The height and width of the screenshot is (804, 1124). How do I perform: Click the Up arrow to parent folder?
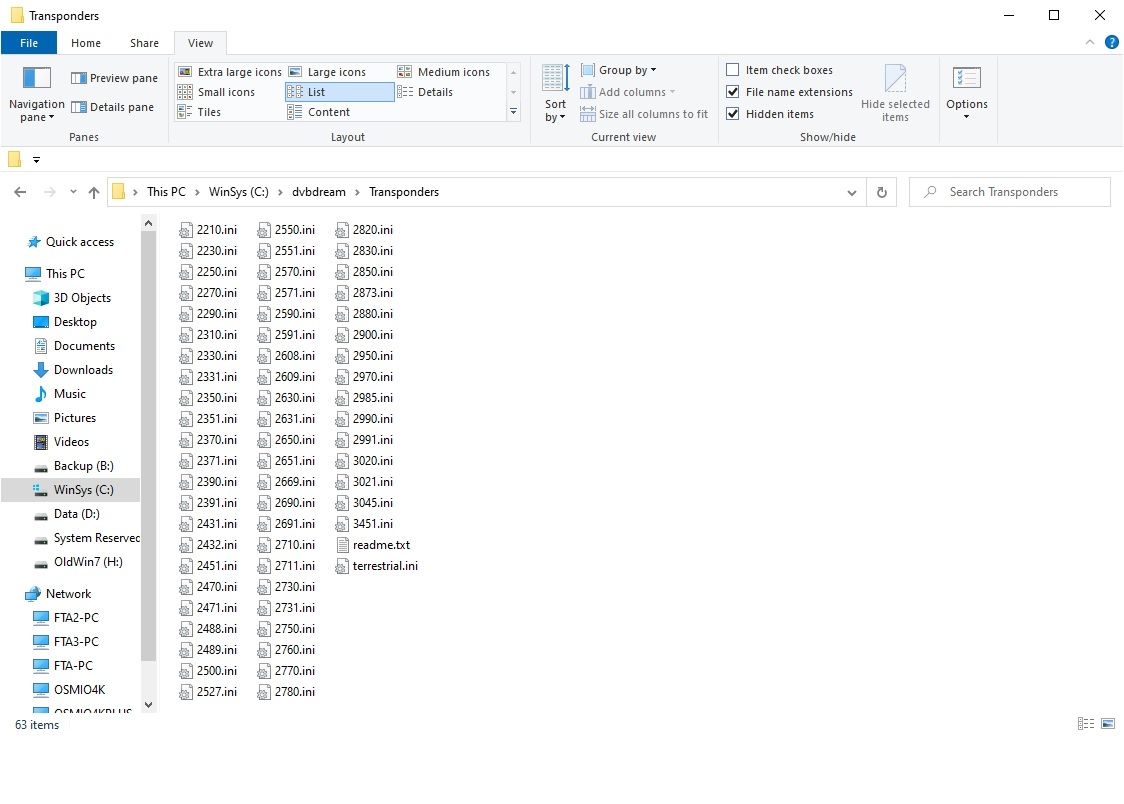94,192
